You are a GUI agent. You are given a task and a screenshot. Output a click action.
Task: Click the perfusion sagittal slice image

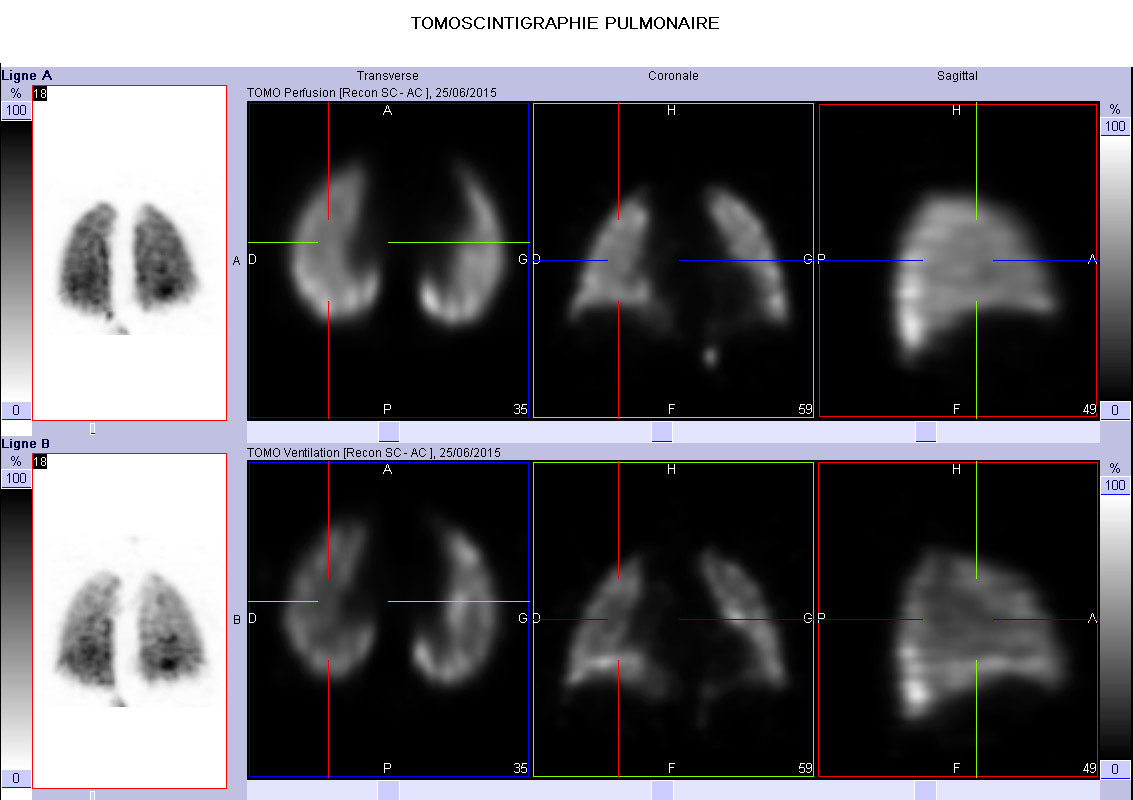(958, 260)
